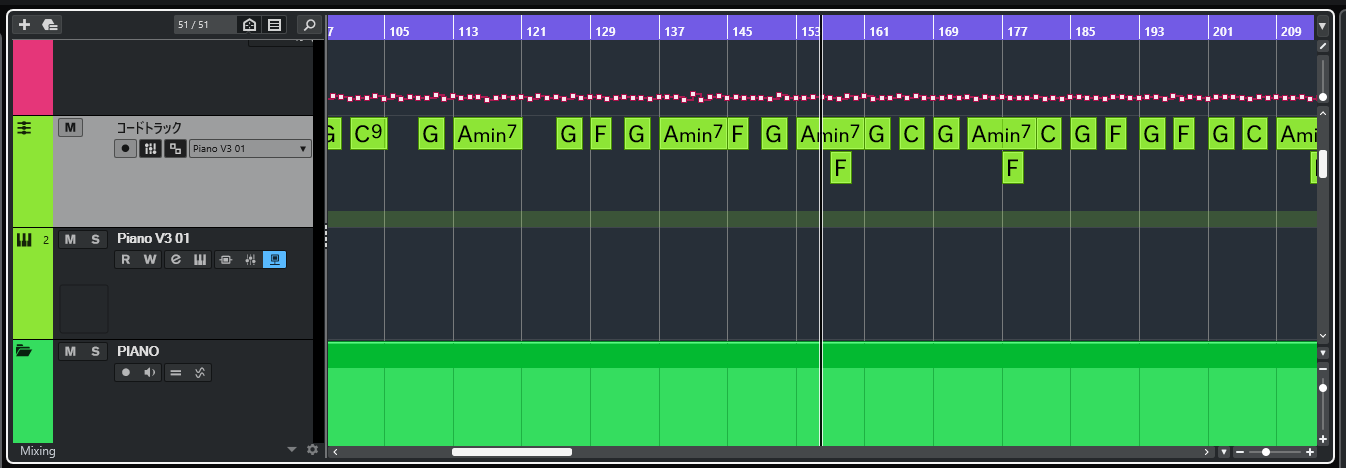Select the C9 chord event

coord(369,134)
